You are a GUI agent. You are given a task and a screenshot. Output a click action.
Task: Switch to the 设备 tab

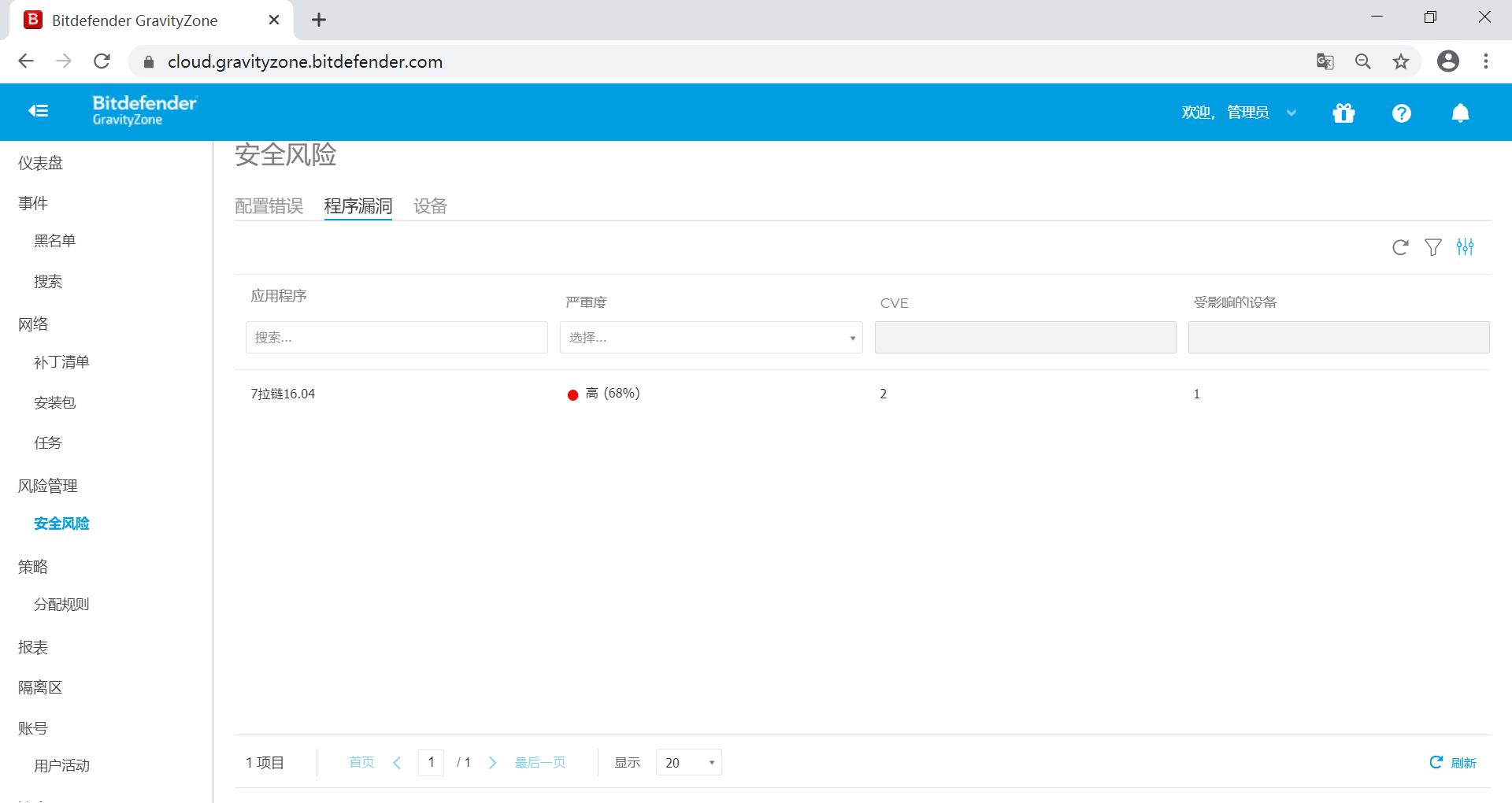tap(430, 206)
